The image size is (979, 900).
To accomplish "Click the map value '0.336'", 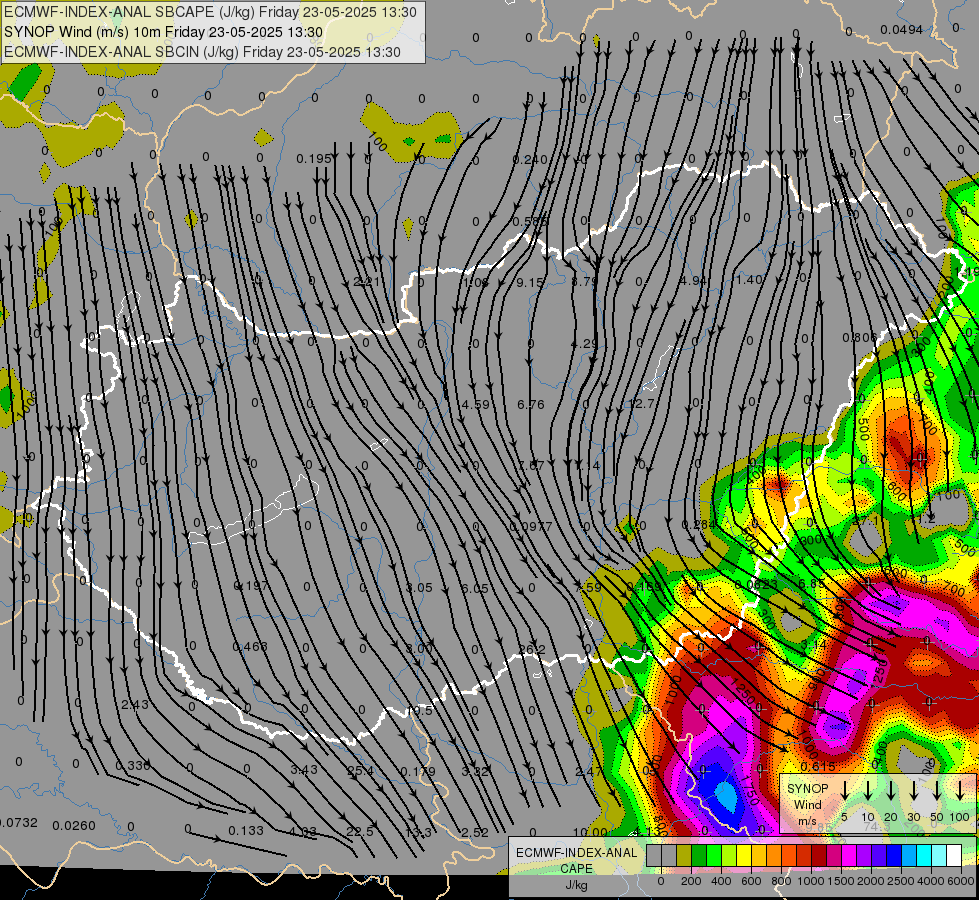I will pos(133,766).
